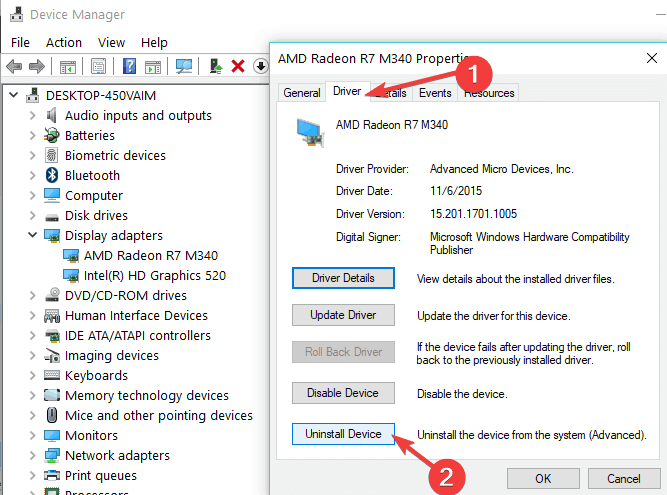Click the Update driver toolbar icon
This screenshot has width=667, height=495.
(216, 66)
